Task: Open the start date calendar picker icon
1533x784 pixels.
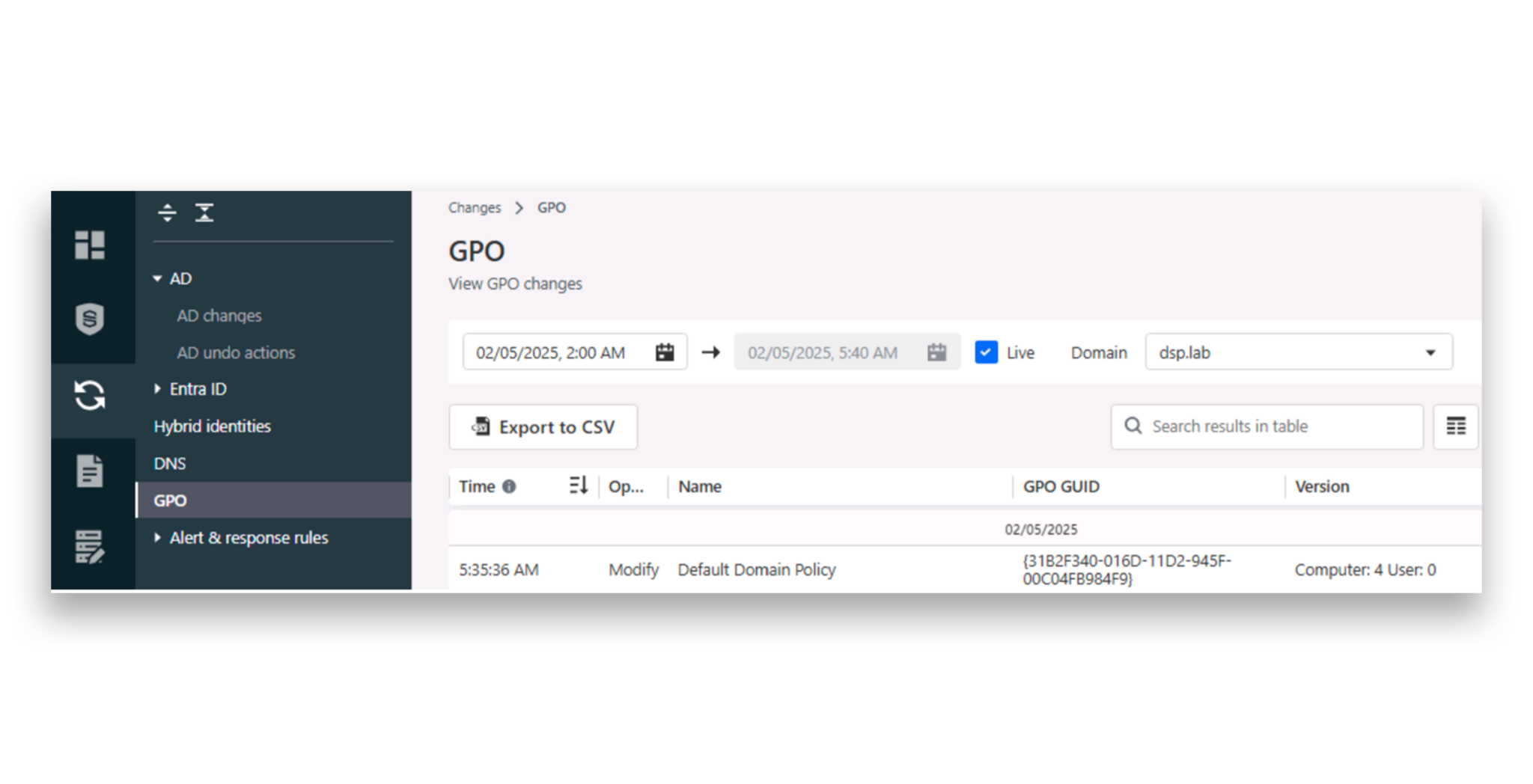Action: coord(665,352)
